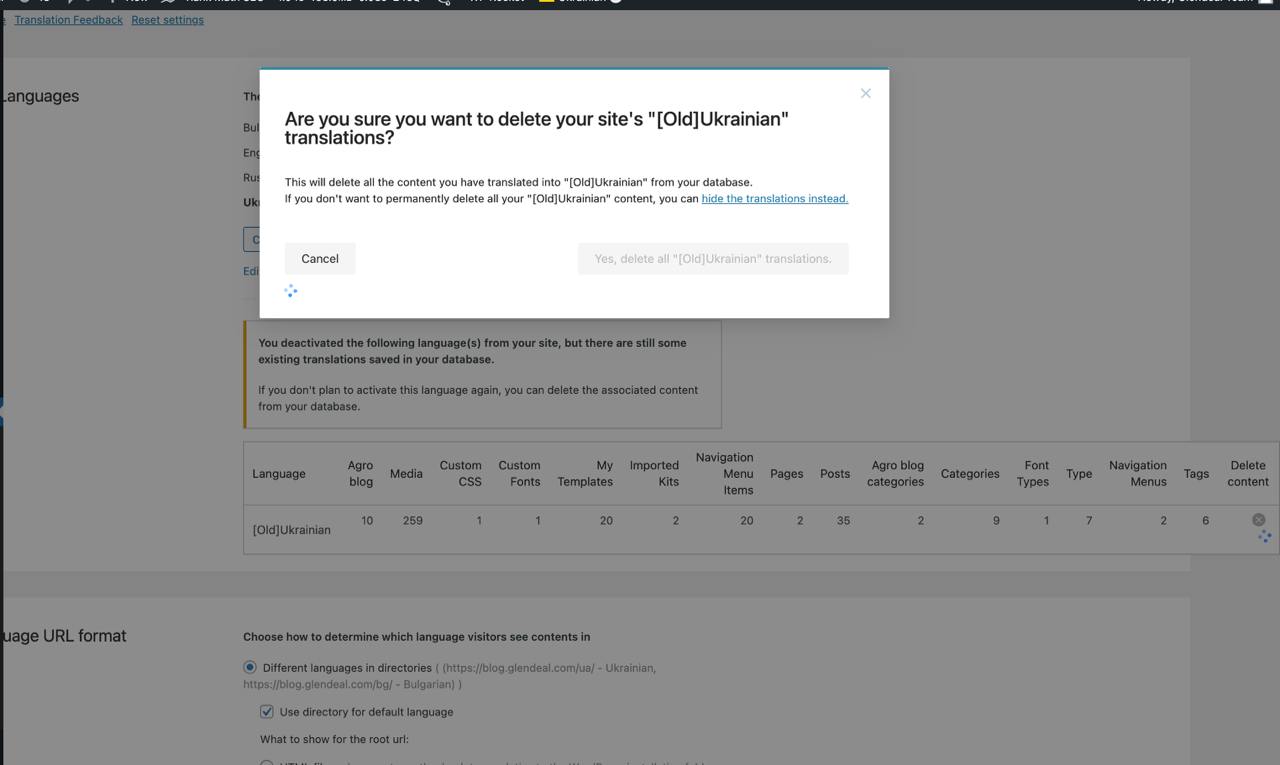This screenshot has height=765, width=1280.
Task: Click the 'Imported Kits' column header
Action: pyautogui.click(x=655, y=474)
